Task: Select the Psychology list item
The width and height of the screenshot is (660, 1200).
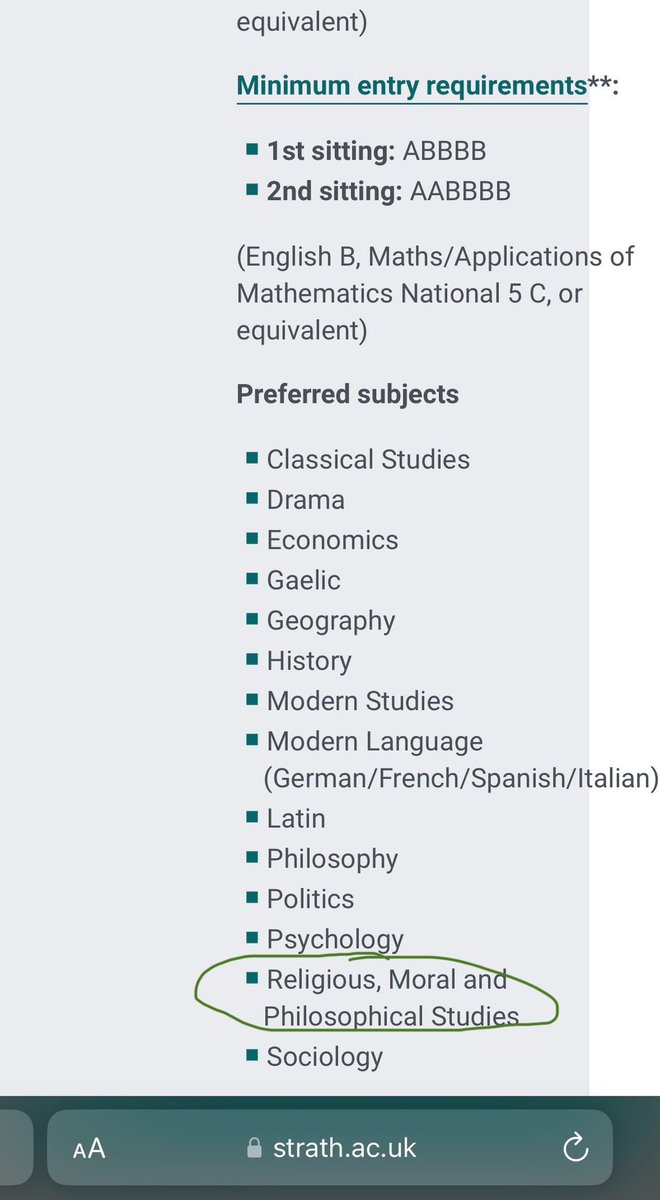Action: tap(334, 939)
